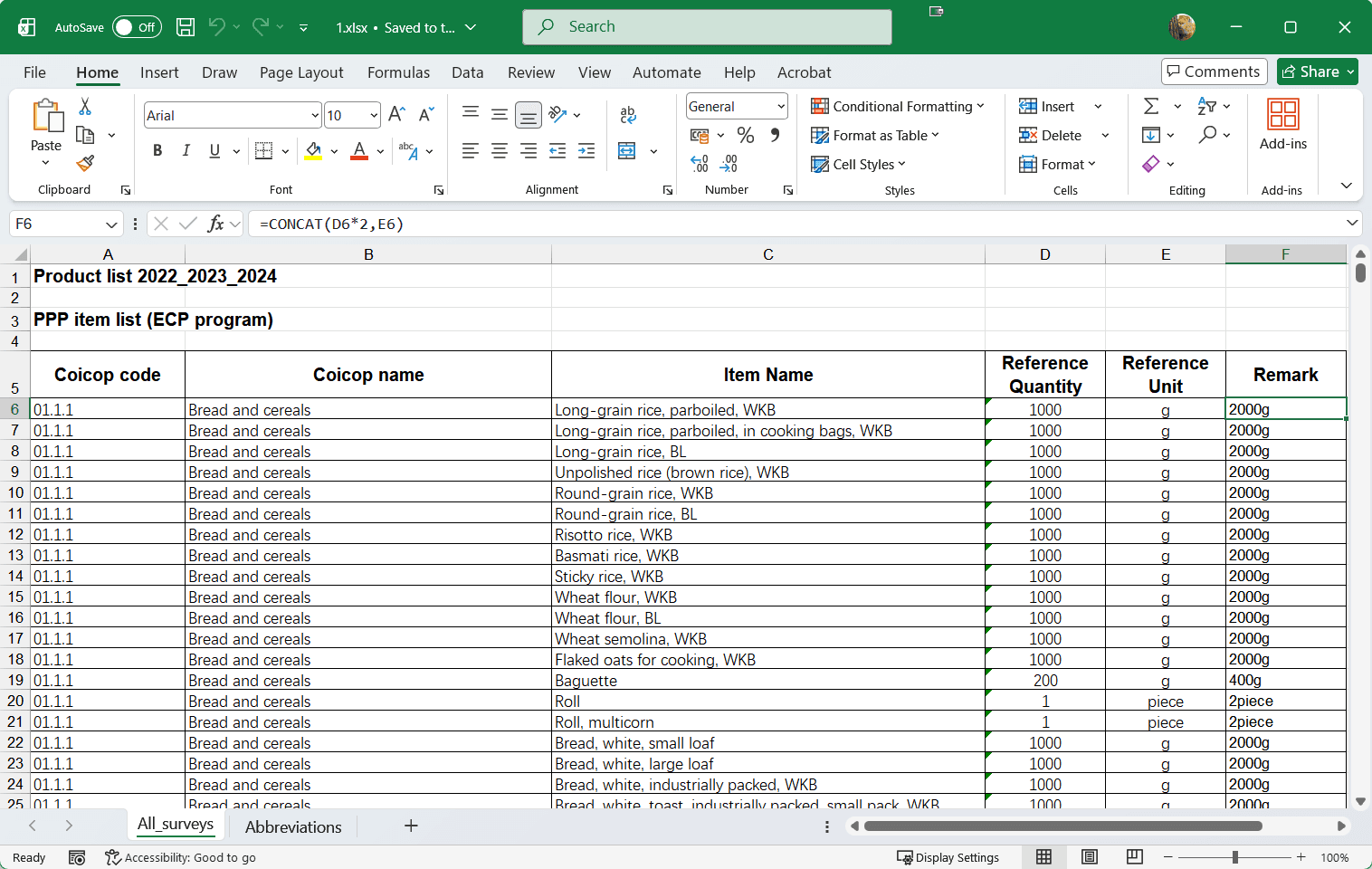1372x869 pixels.
Task: Click the Cut scissors icon
Action: click(85, 107)
